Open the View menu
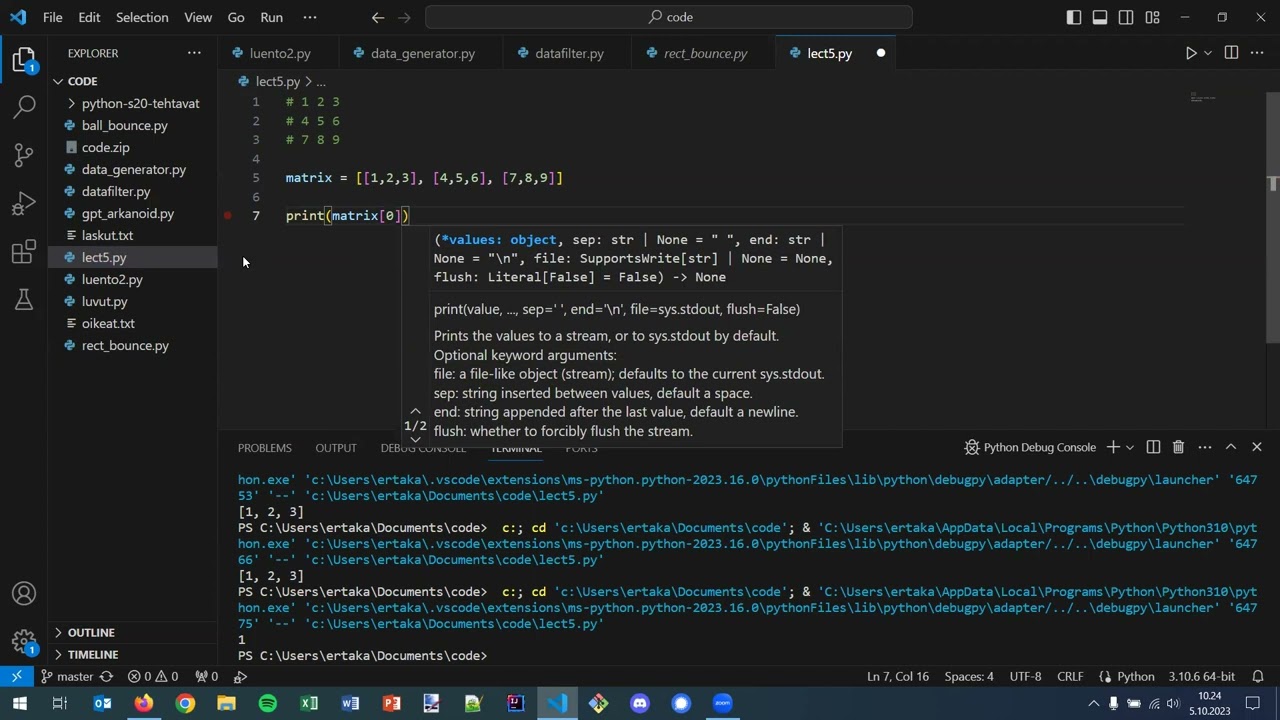Viewport: 1280px width, 720px height. coord(198,17)
